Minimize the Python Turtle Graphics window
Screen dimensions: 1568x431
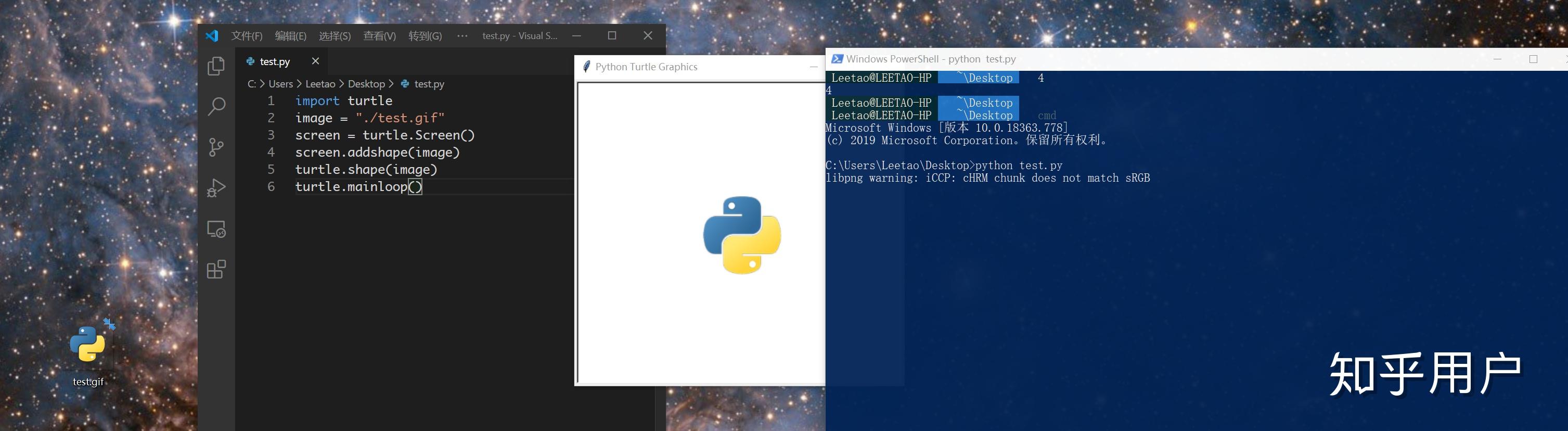(x=813, y=67)
